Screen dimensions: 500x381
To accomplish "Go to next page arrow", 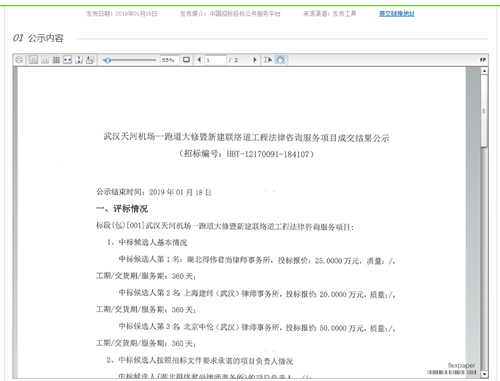I will click(x=255, y=60).
